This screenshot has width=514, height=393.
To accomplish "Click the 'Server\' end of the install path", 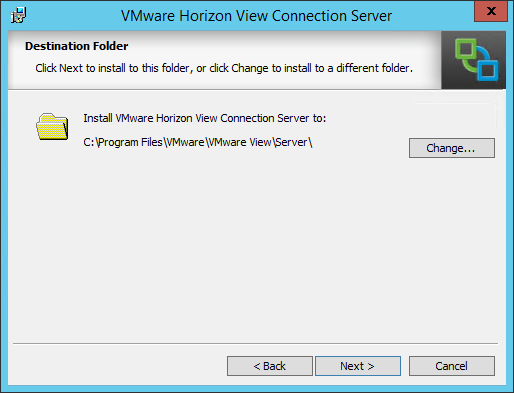I will click(x=293, y=142).
